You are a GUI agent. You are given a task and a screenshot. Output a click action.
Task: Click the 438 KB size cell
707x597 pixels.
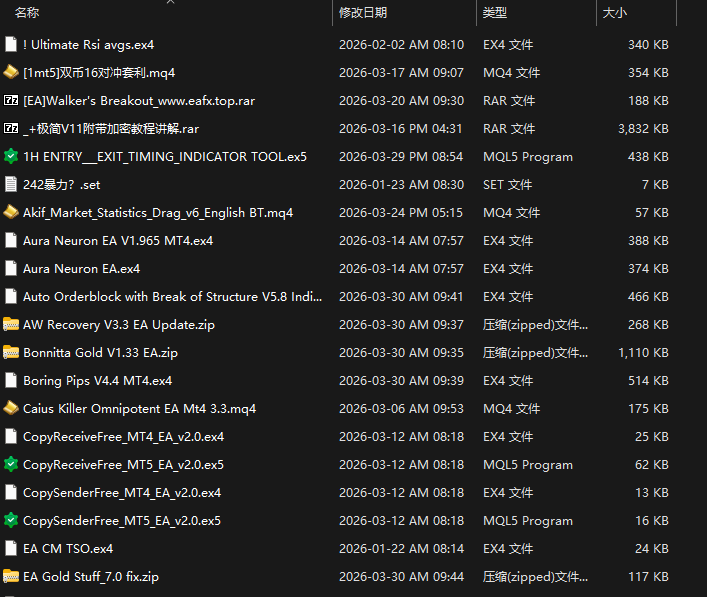click(x=648, y=156)
